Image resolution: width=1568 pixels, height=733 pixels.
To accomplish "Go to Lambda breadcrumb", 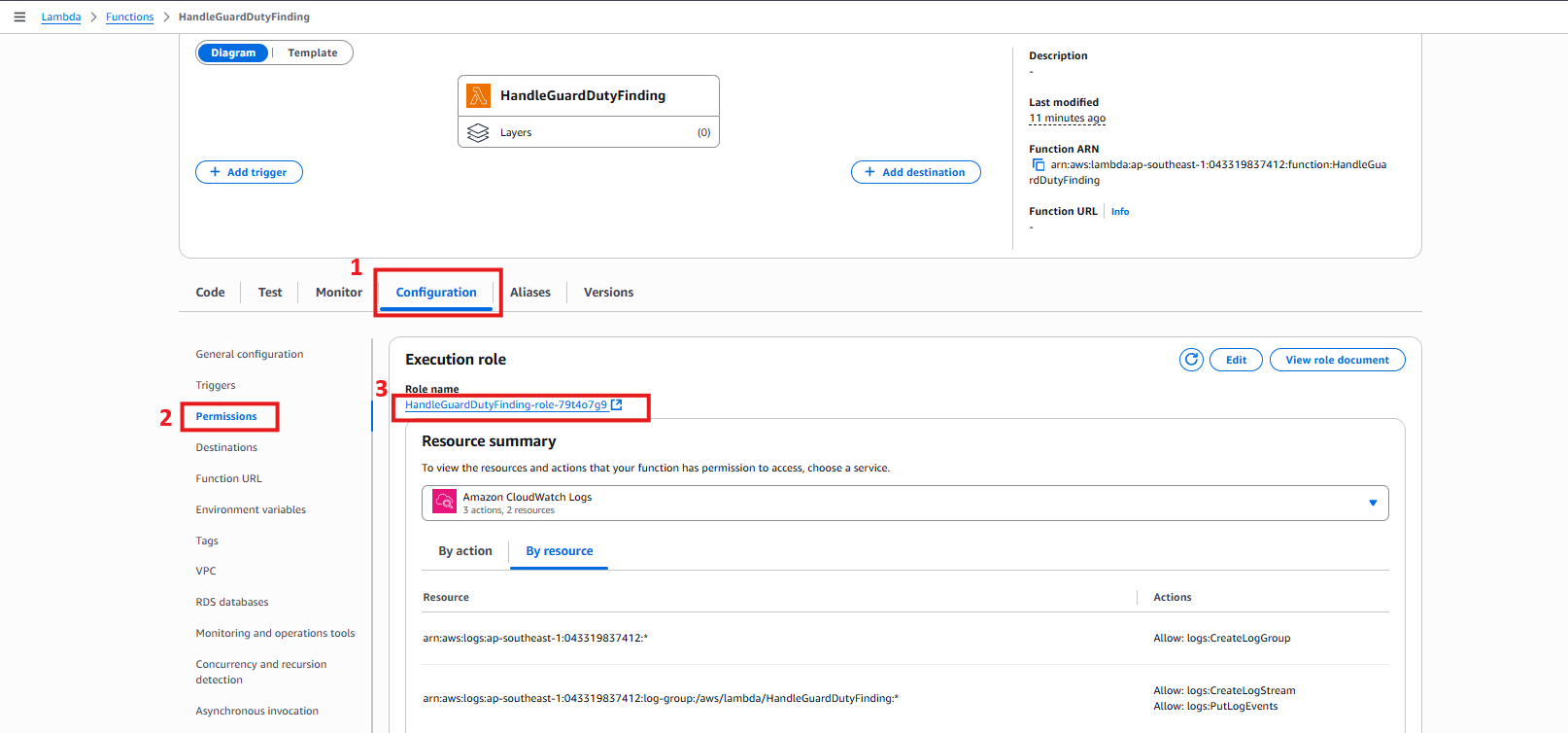I will pos(61,17).
